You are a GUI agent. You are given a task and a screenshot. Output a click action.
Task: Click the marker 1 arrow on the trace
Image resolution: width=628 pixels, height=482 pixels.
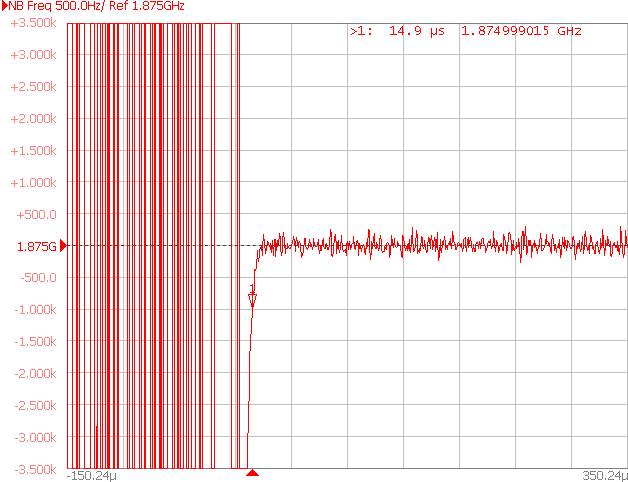253,298
